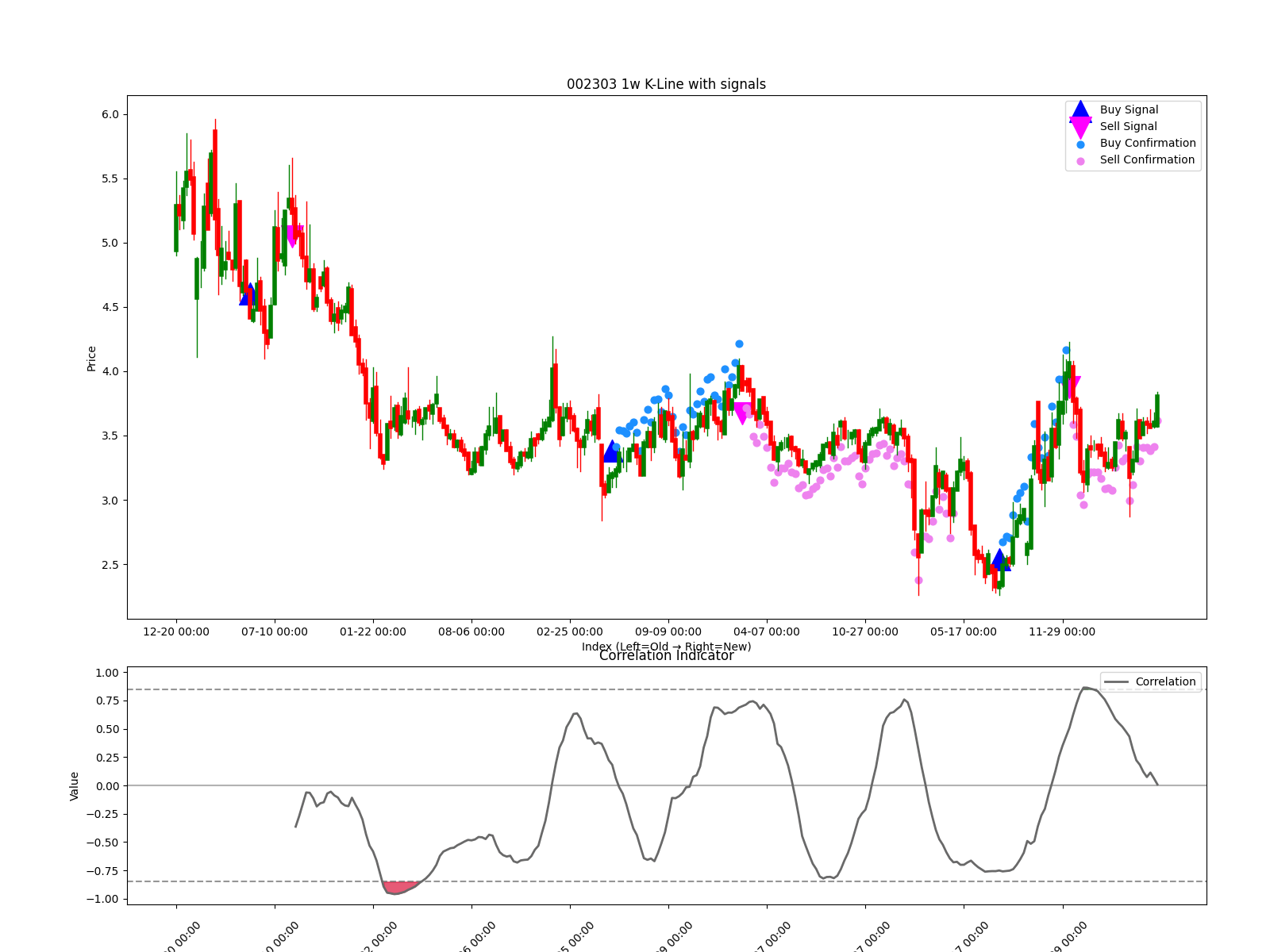1270x952 pixels.
Task: Click the '01-22 00:00' date tick label
Action: [373, 632]
